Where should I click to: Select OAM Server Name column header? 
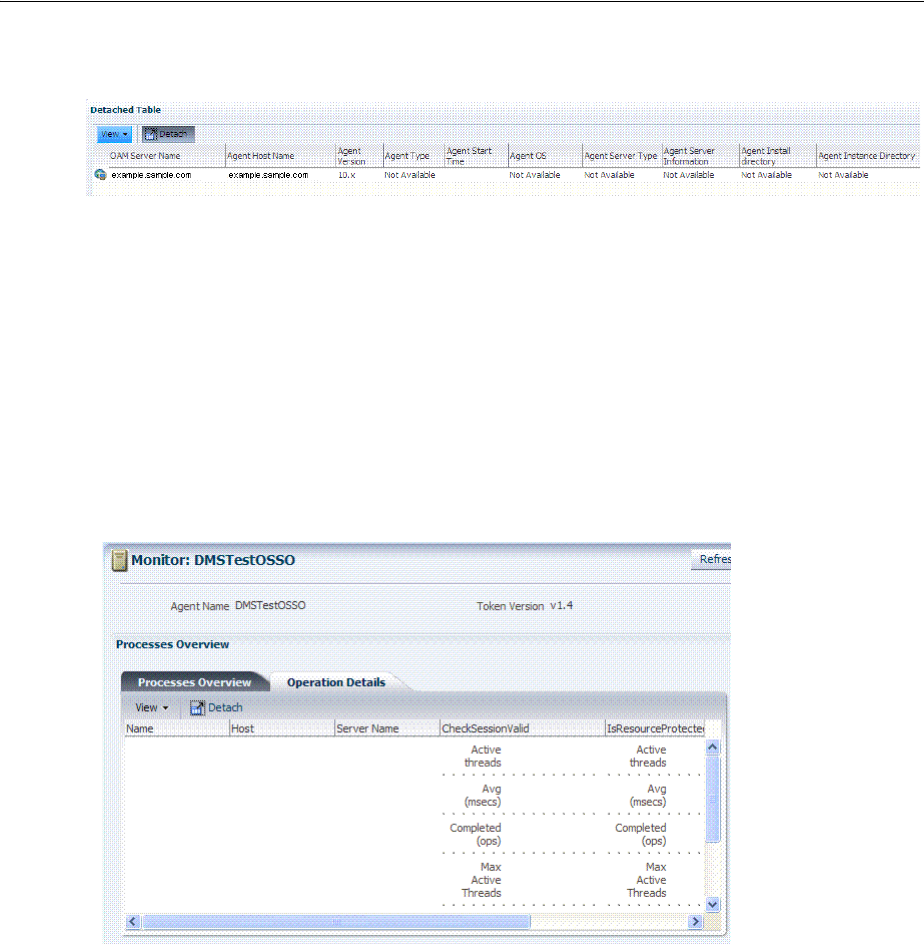(145, 155)
